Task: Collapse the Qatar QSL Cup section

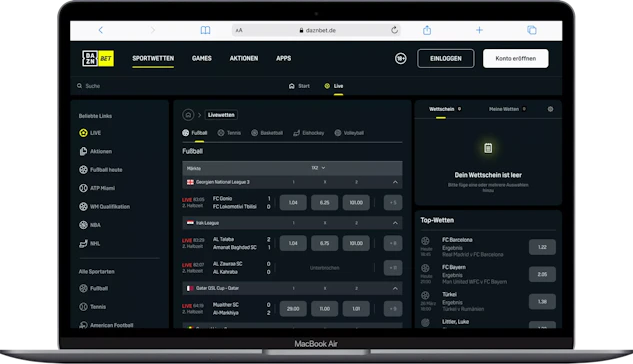Action: tap(395, 289)
